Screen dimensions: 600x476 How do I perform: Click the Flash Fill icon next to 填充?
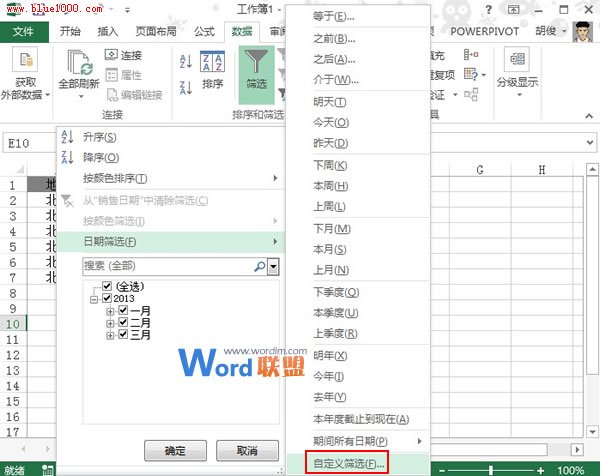tap(471, 55)
